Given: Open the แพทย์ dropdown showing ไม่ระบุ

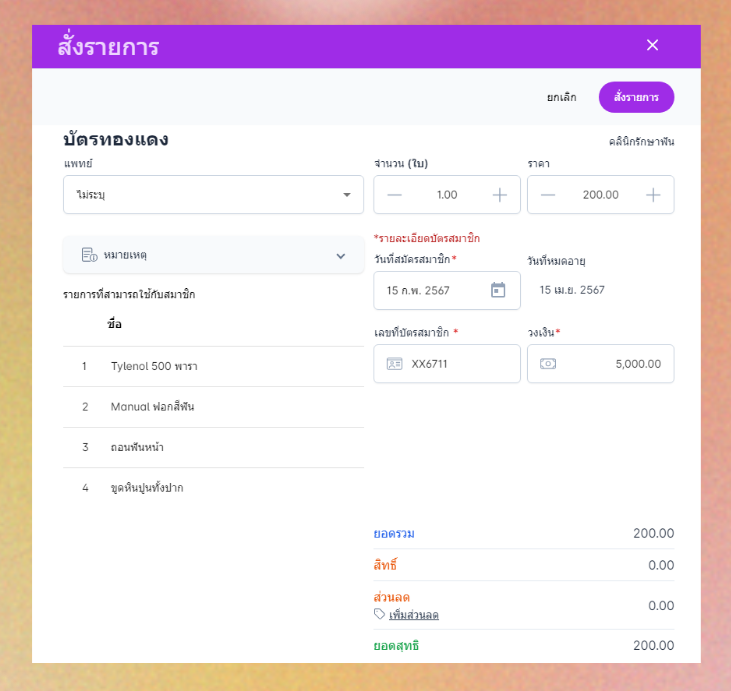Looking at the screenshot, I should point(214,194).
